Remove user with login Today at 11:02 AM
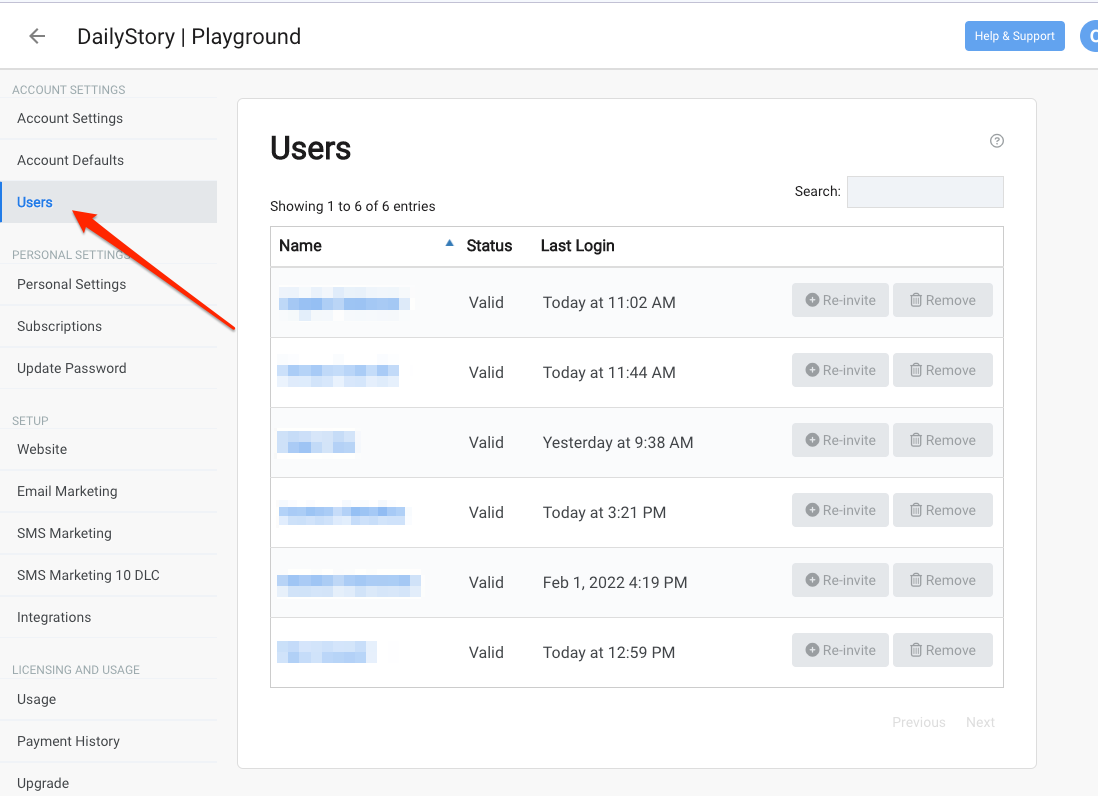 coord(943,300)
